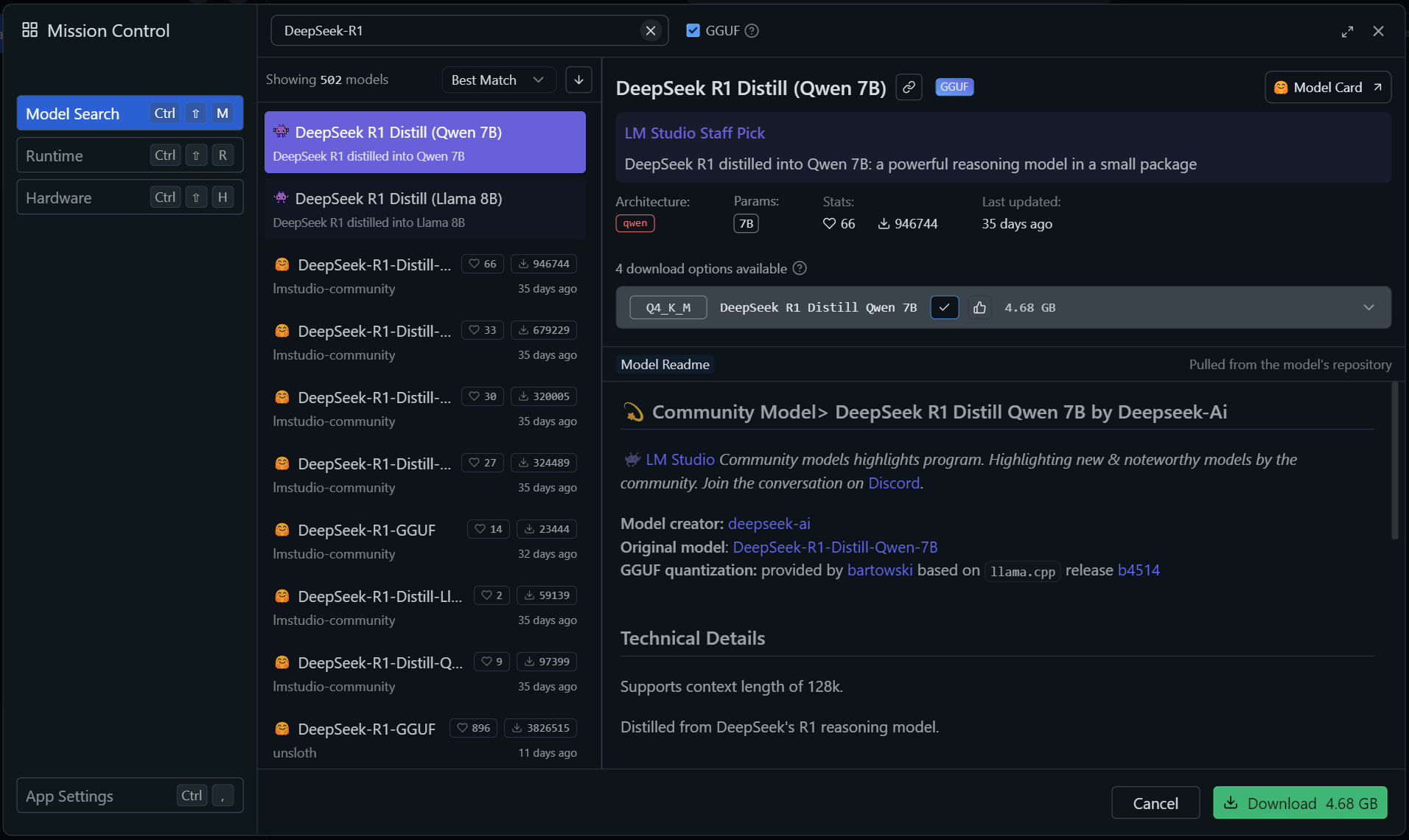Select the qwen architecture tag
This screenshot has width=1409, height=840.
click(635, 223)
